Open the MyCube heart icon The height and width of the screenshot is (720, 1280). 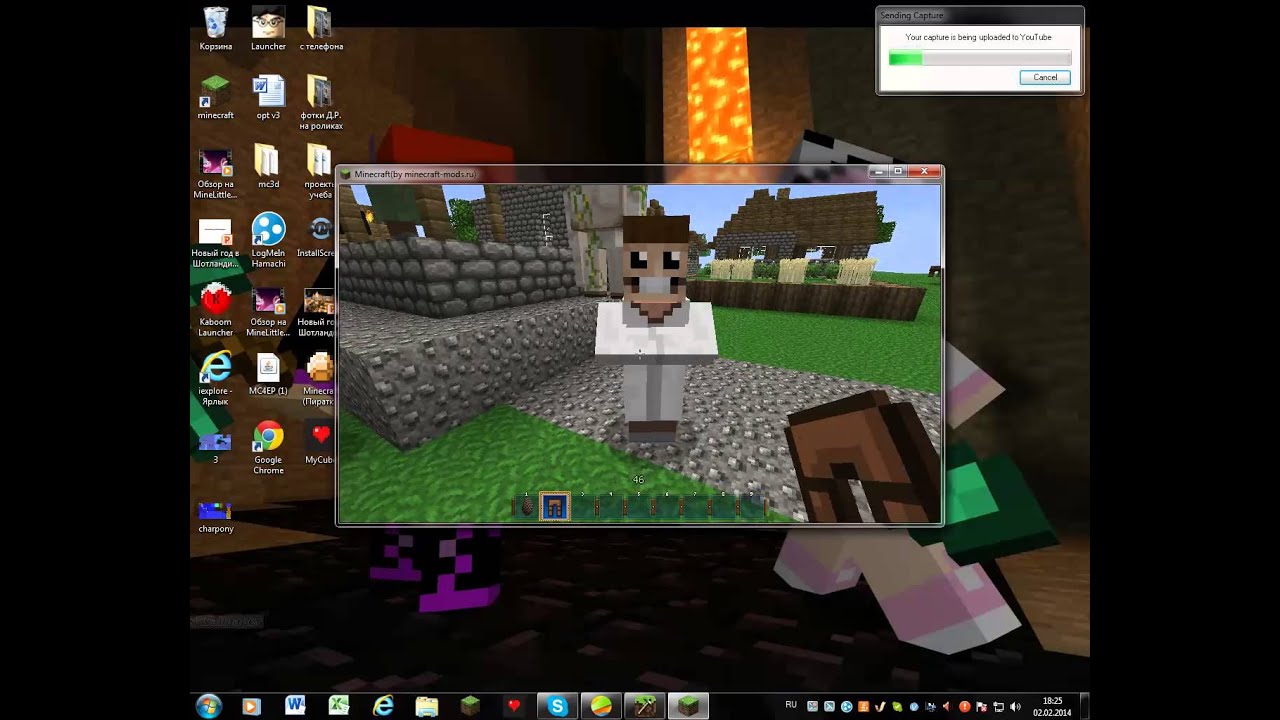point(320,442)
